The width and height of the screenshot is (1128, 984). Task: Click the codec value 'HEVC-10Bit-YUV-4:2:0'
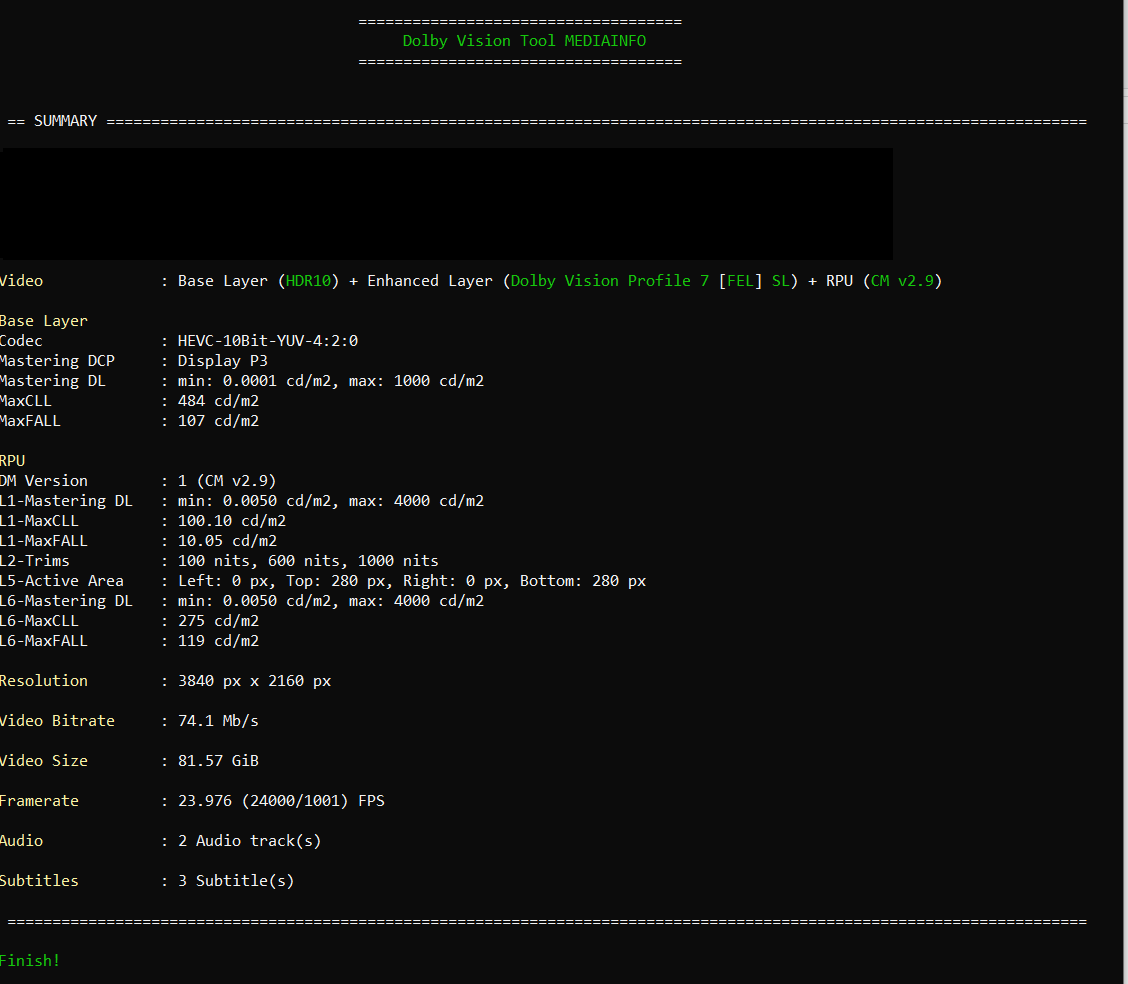(x=268, y=341)
